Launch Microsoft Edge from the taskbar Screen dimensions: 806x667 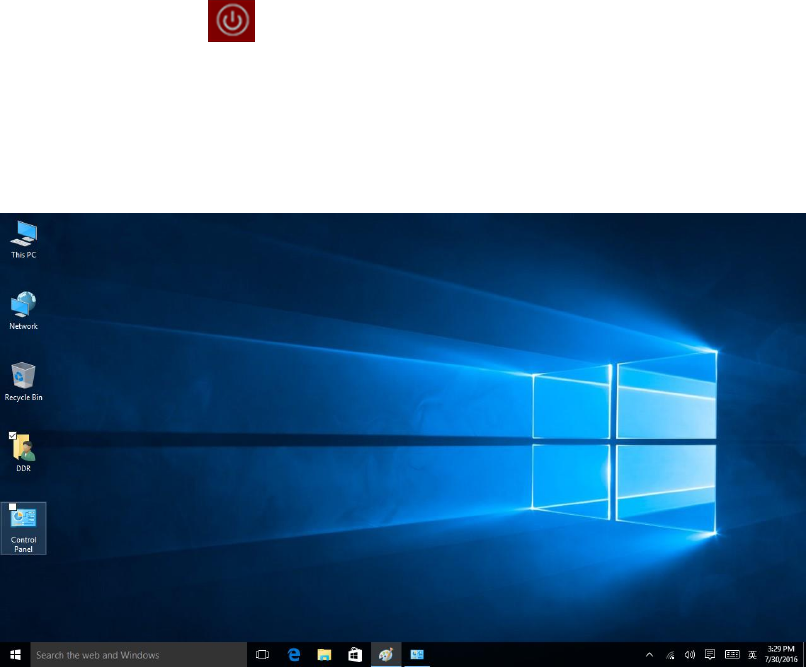[294, 655]
